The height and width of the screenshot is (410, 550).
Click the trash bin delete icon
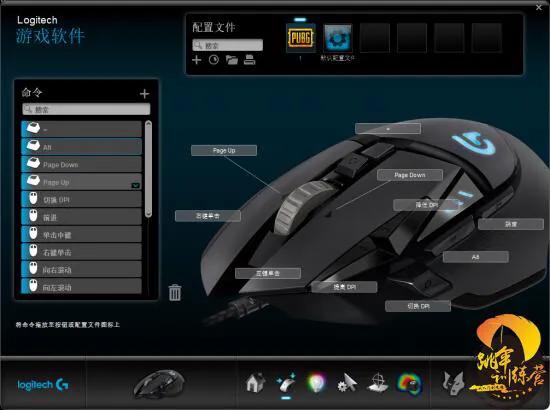pos(175,293)
